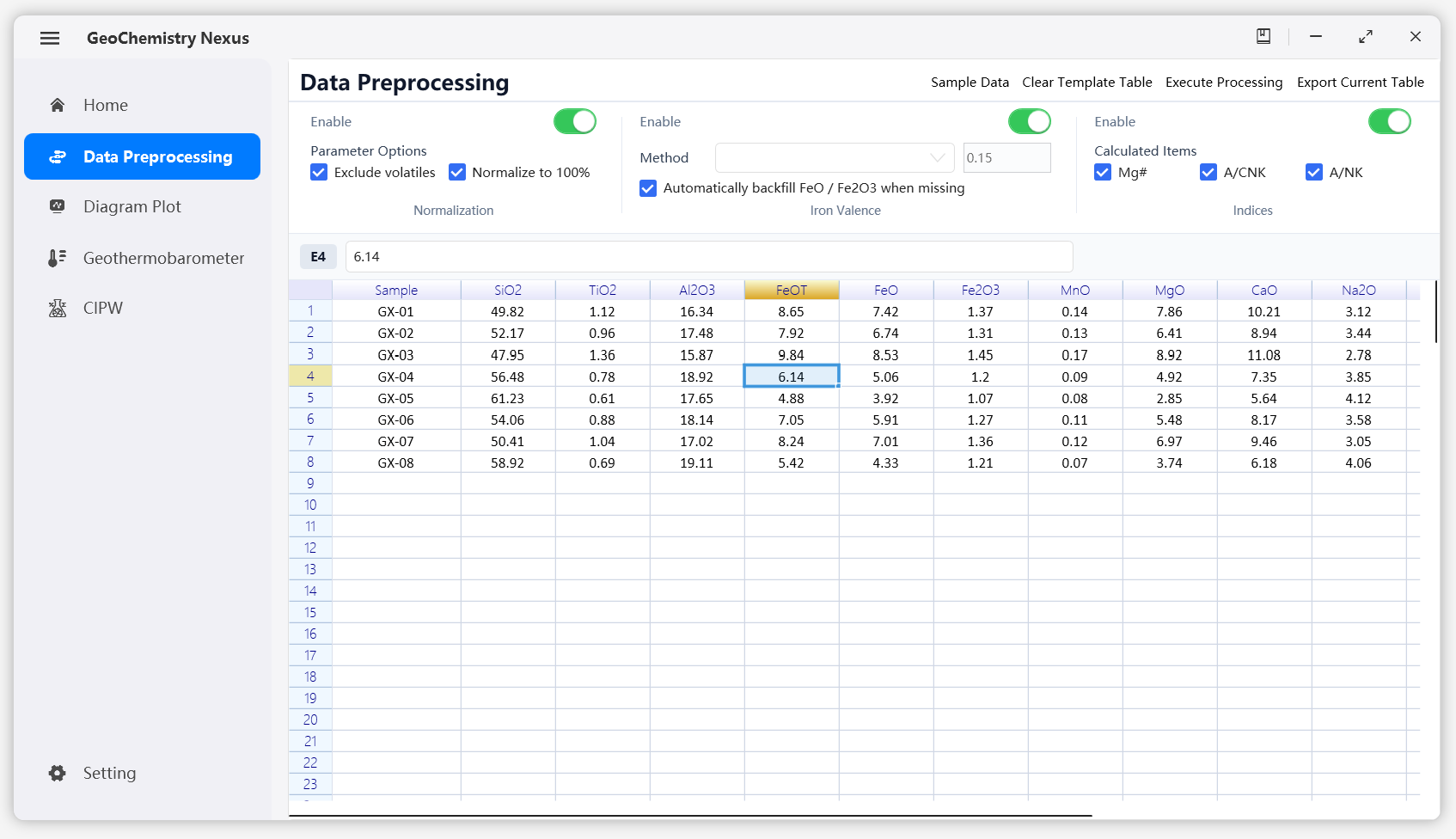Screen dimensions: 1456x839
Task: Click cell 61.23 in SiO2 column
Action: coord(508,398)
